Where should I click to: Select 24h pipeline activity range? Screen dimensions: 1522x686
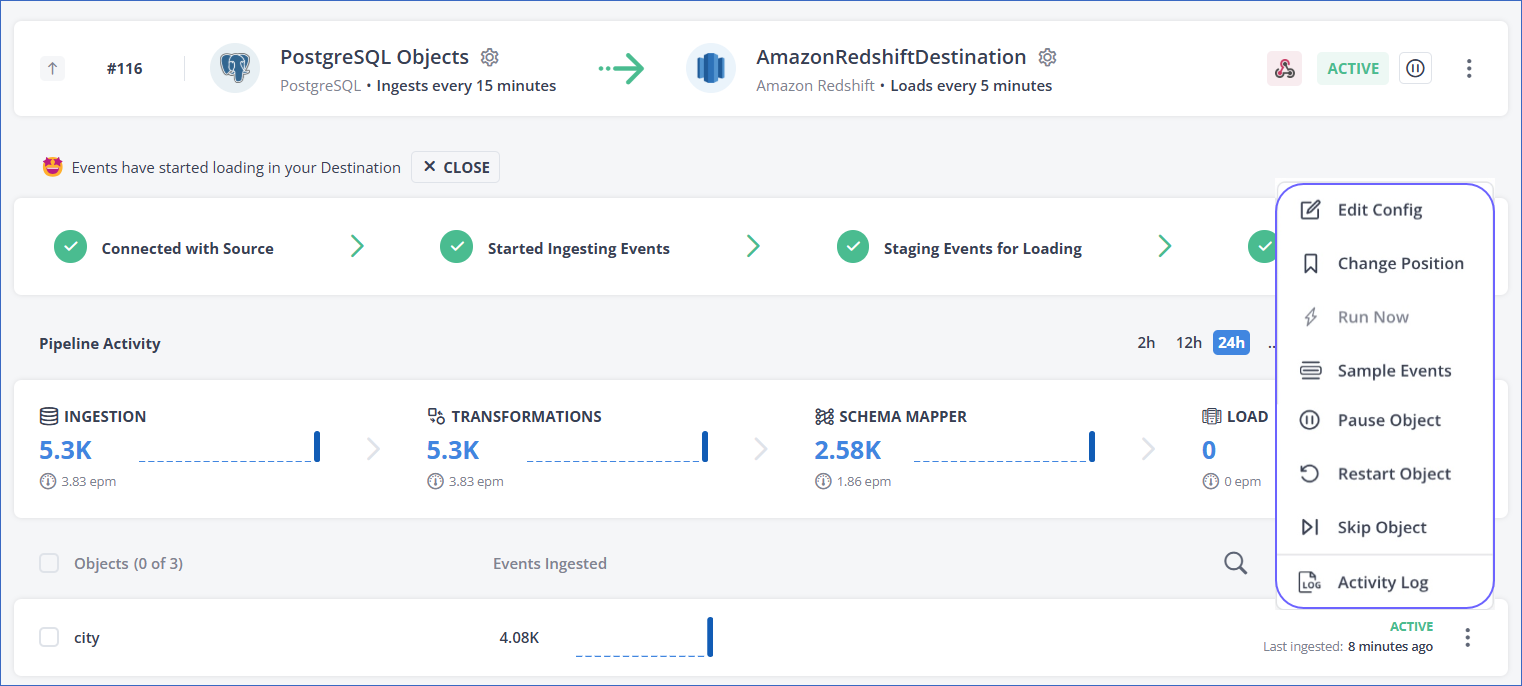1231,343
